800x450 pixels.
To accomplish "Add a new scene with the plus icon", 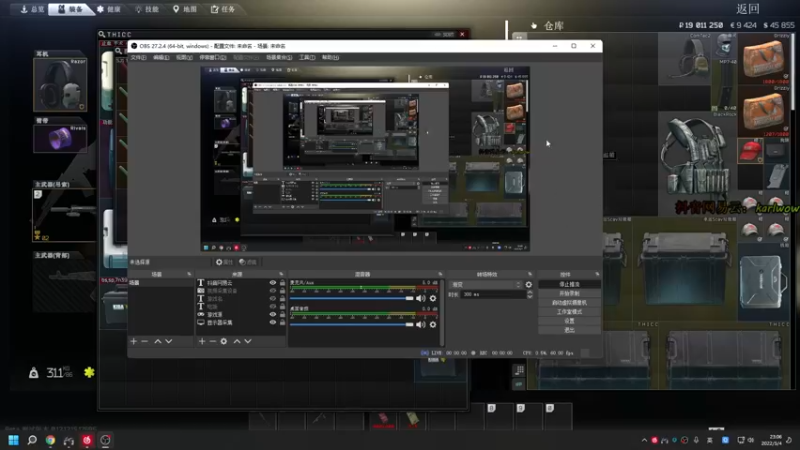I will tap(134, 341).
